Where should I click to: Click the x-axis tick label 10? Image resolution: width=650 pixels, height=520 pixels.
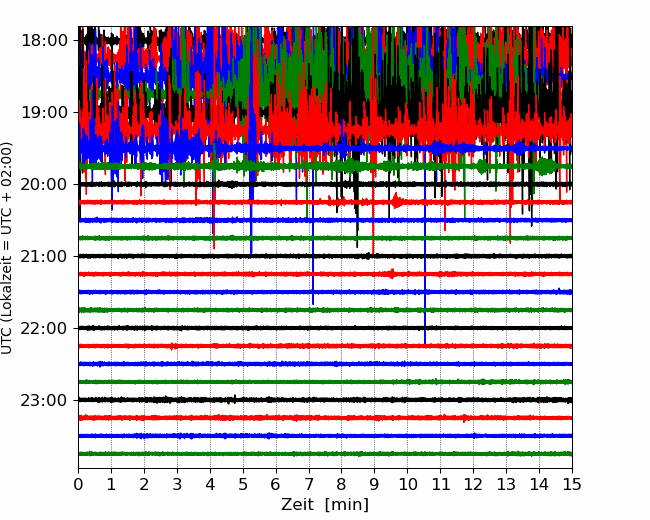(x=407, y=484)
